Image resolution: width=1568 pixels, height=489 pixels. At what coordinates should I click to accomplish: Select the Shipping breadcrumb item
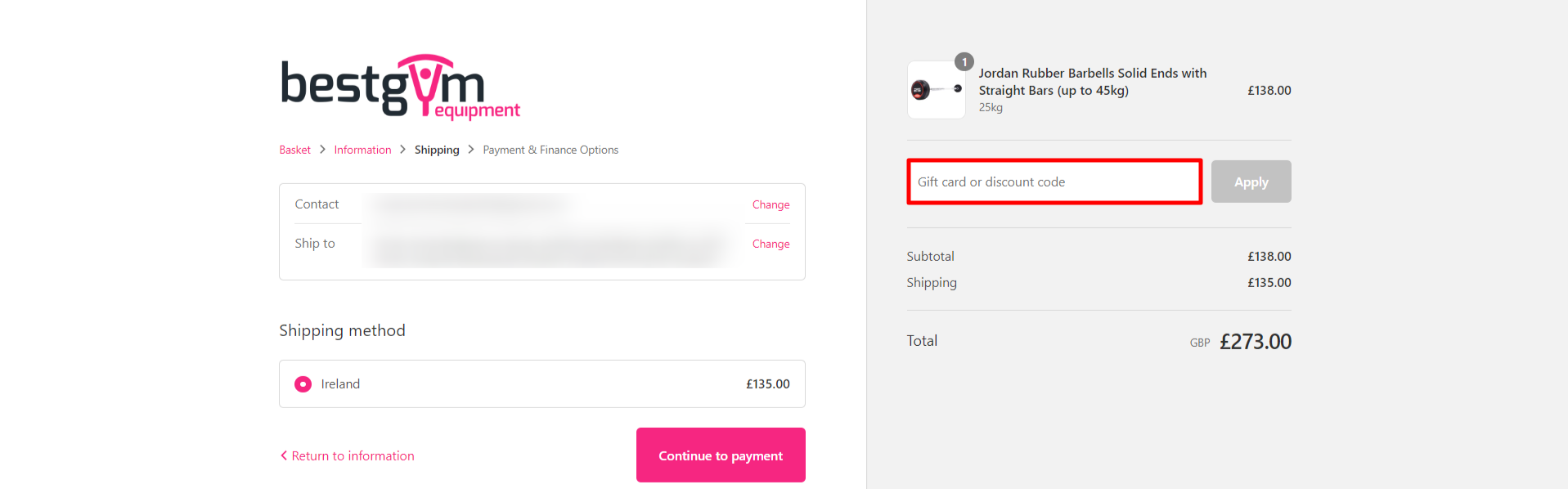pyautogui.click(x=436, y=150)
